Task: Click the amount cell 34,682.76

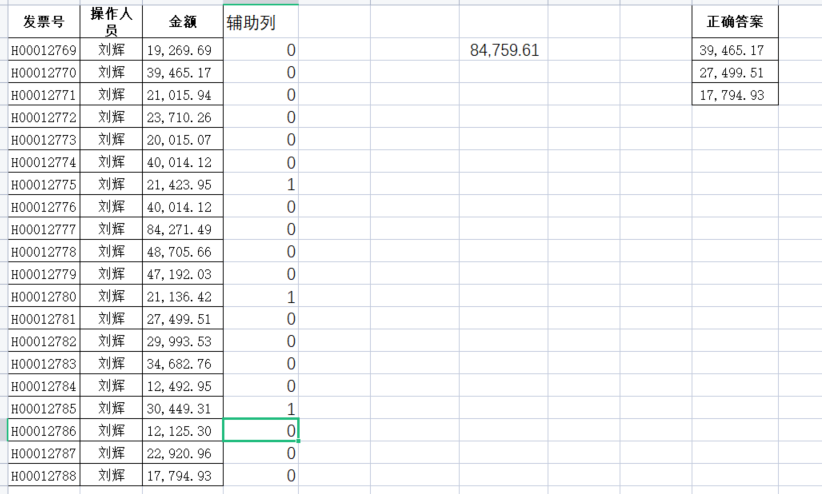Action: click(183, 363)
